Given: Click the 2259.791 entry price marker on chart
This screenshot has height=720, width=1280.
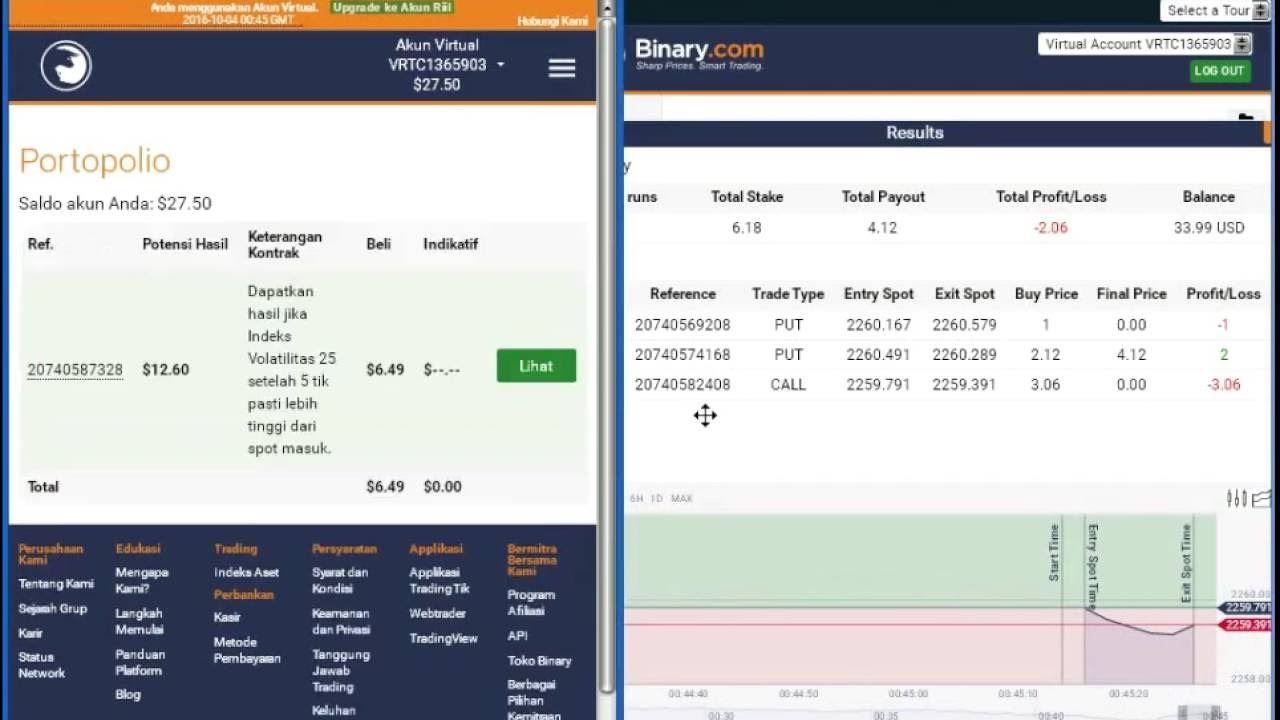Looking at the screenshot, I should click(x=1246, y=607).
